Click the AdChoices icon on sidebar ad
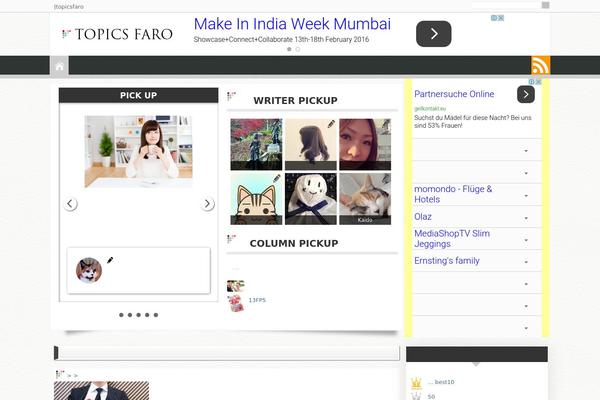 pos(532,82)
